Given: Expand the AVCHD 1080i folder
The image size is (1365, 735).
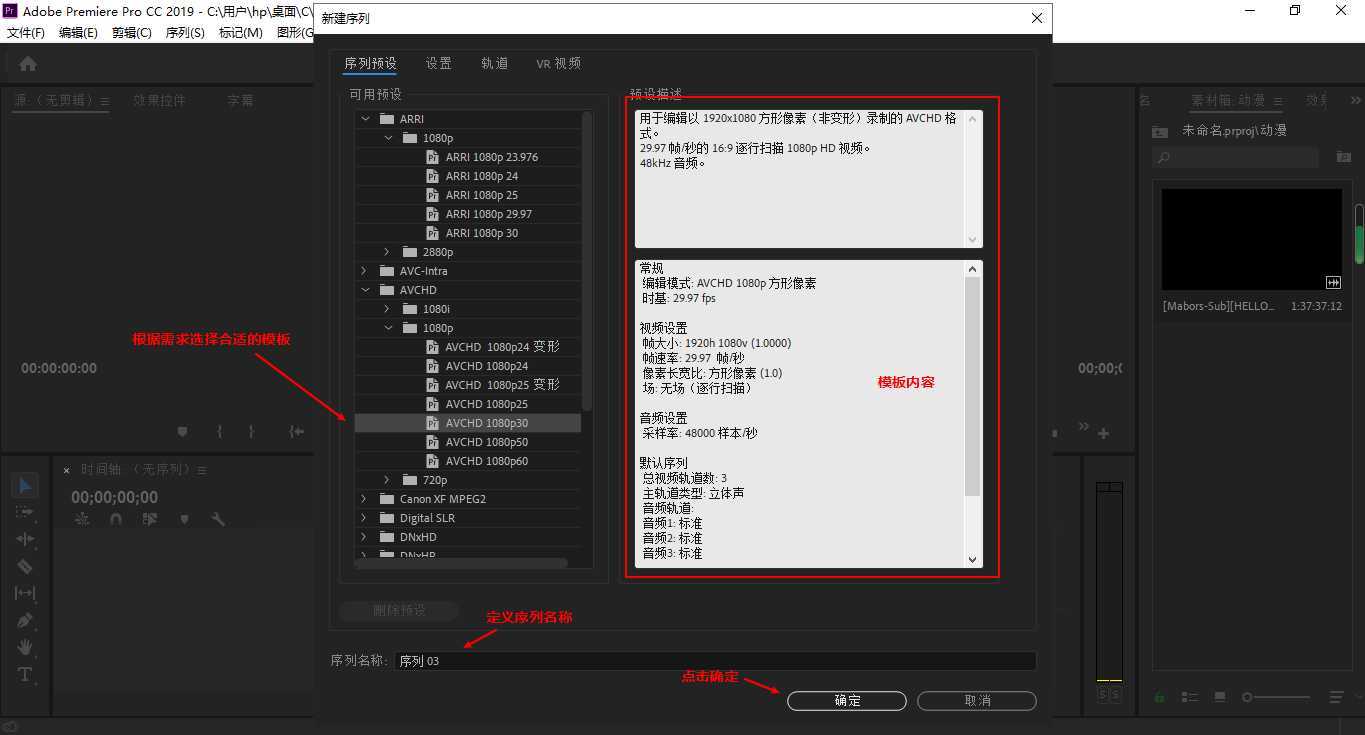Looking at the screenshot, I should pyautogui.click(x=389, y=309).
